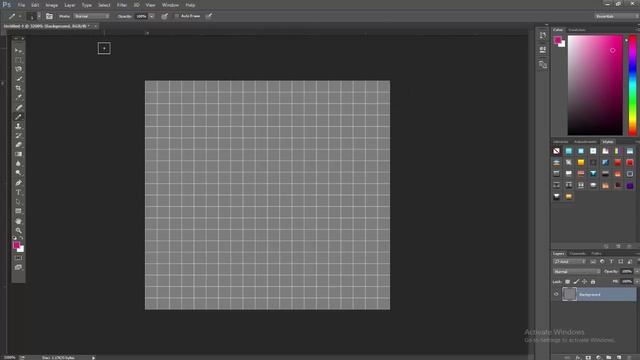This screenshot has height=360, width=640.
Task: Select the Pen tool
Action: 18,183
